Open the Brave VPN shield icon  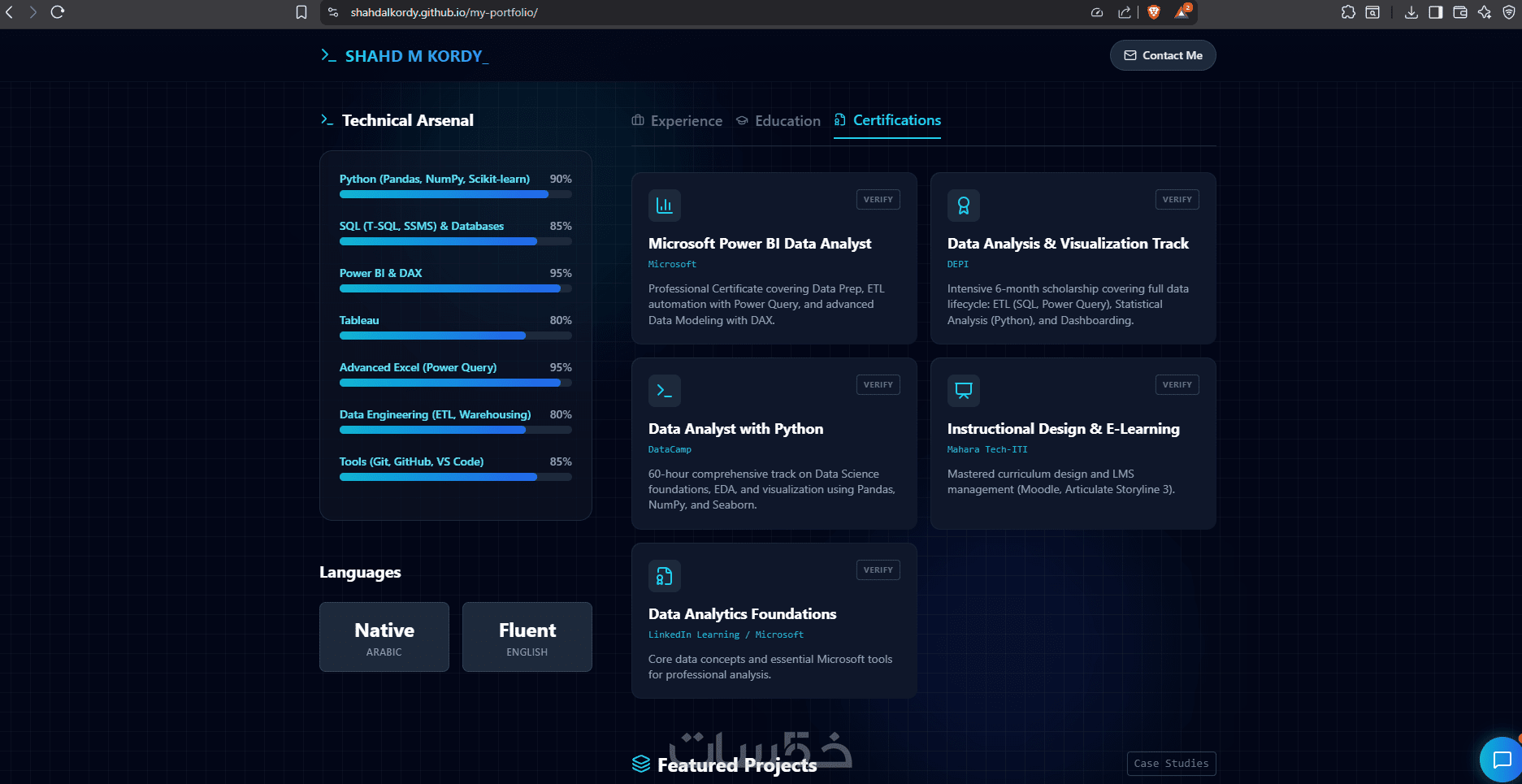click(1509, 12)
